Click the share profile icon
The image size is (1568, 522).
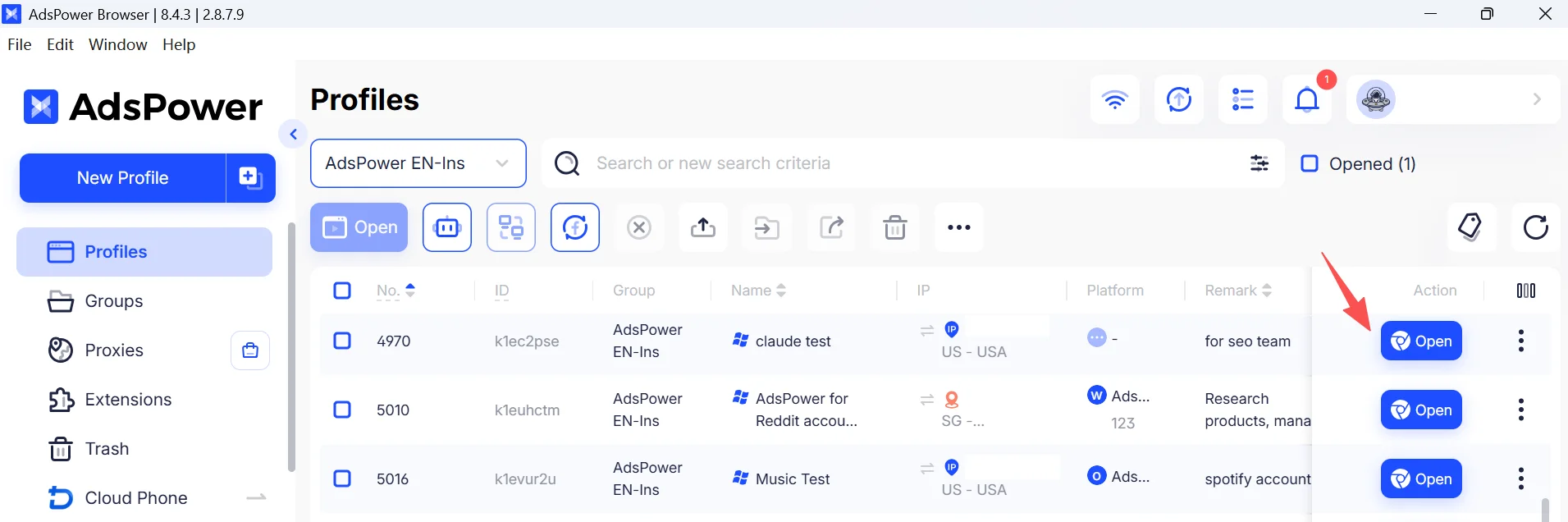click(831, 227)
